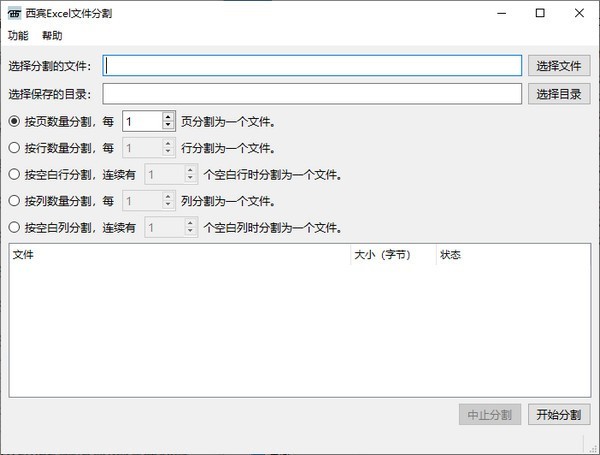Focus the 选择保存的目录 input field
The height and width of the screenshot is (455, 600).
[x=312, y=94]
